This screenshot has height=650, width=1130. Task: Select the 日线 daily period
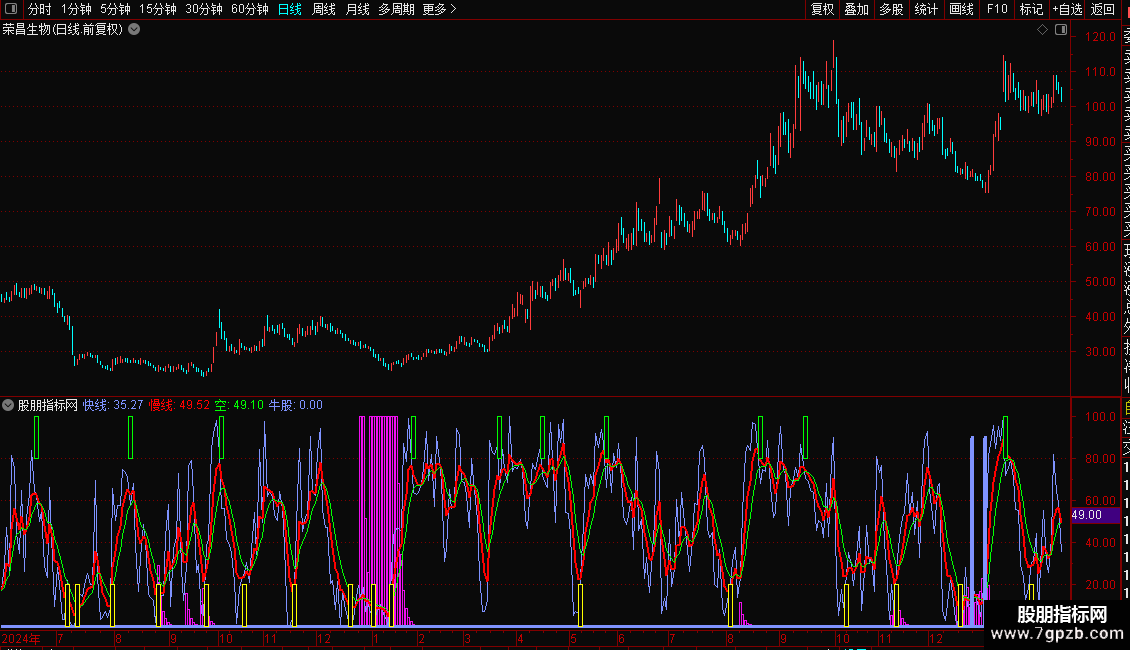290,9
